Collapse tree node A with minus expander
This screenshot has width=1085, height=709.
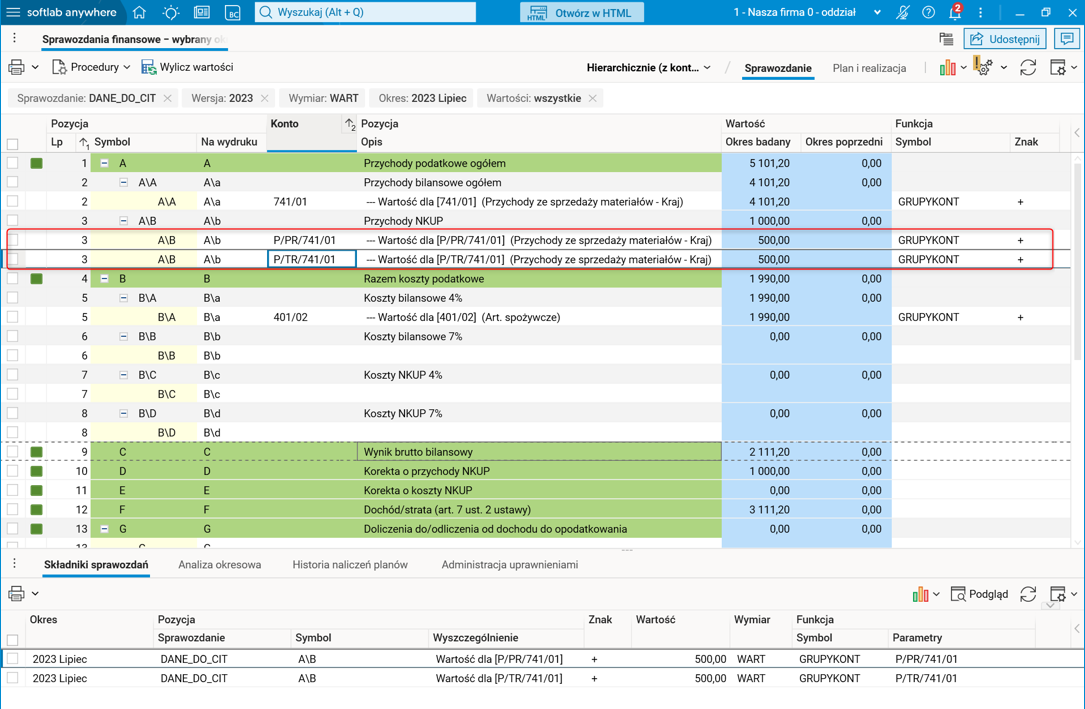pos(105,162)
